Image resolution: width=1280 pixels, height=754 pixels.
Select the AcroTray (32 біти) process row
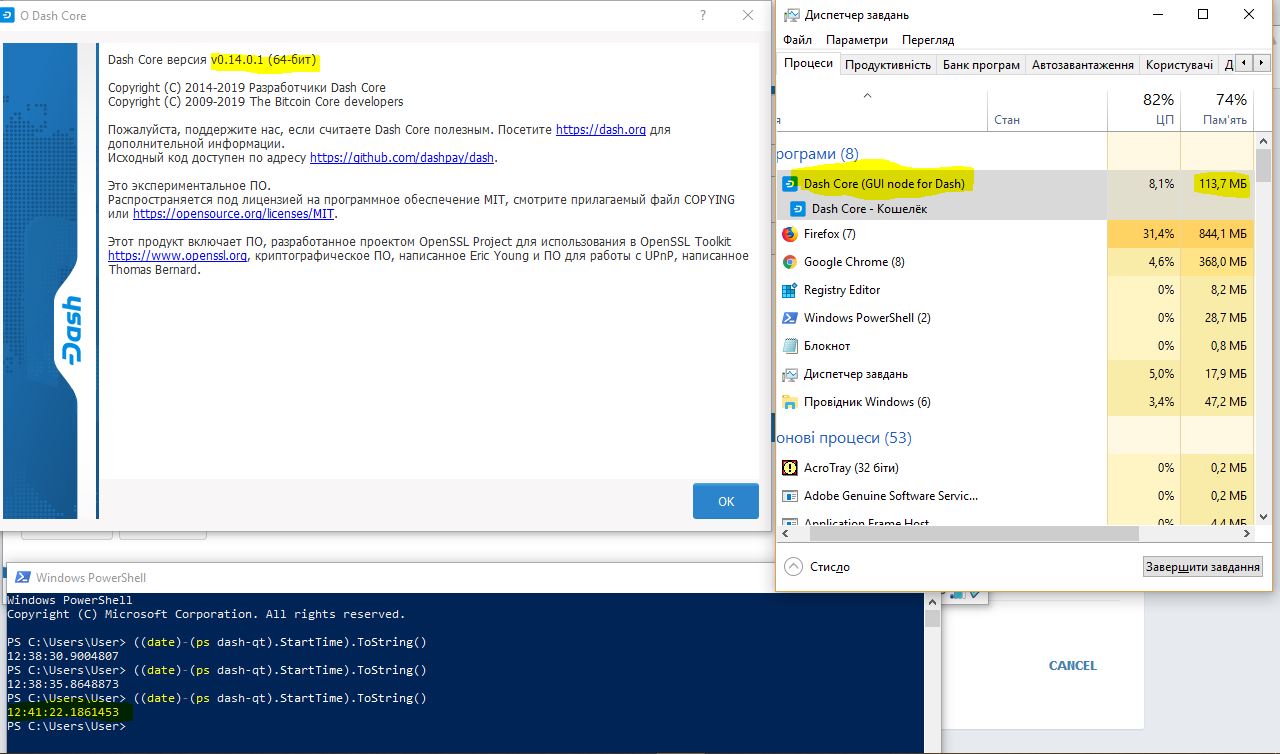[x=1015, y=468]
